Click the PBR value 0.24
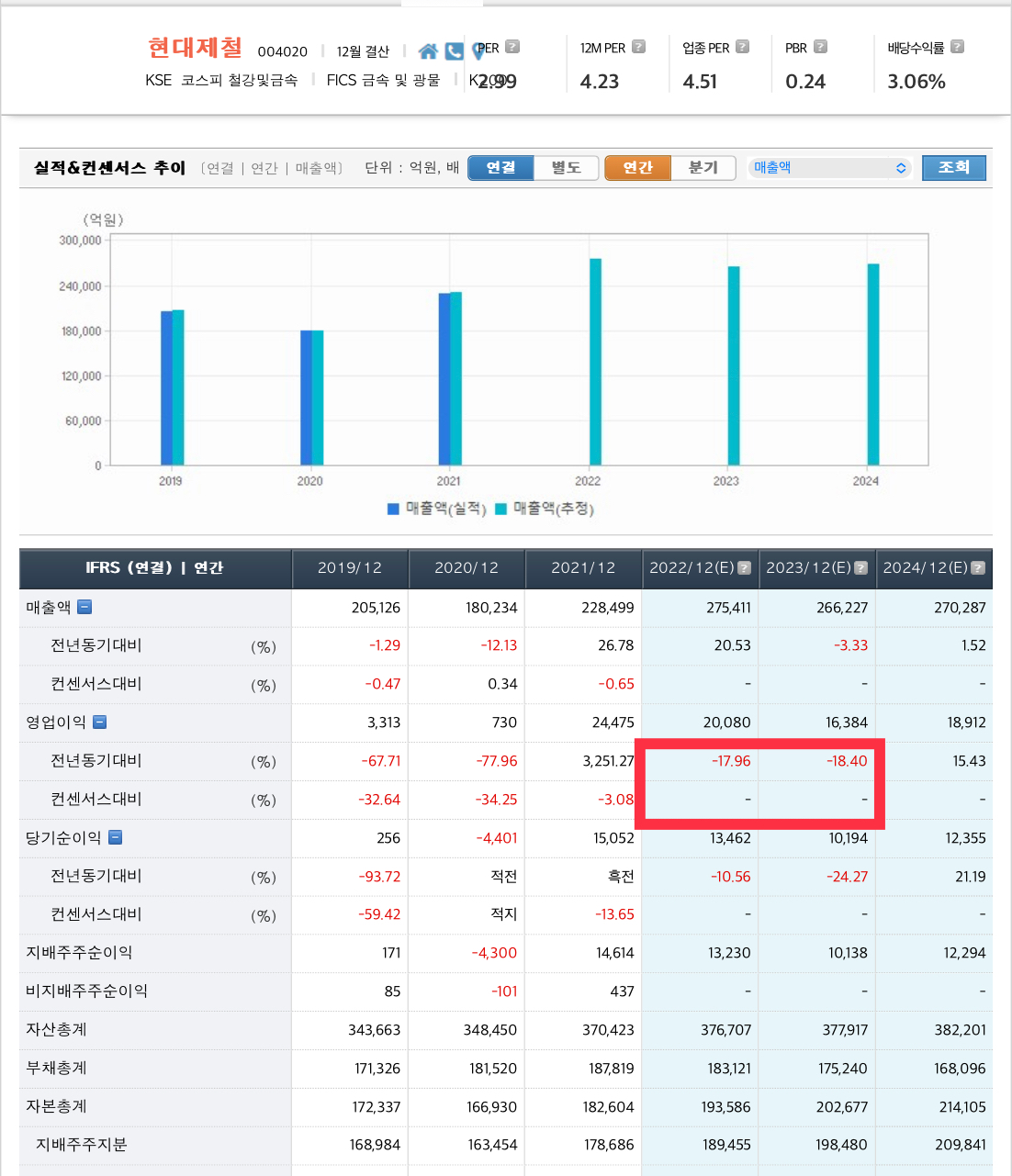The width and height of the screenshot is (1012, 1176). coord(805,82)
